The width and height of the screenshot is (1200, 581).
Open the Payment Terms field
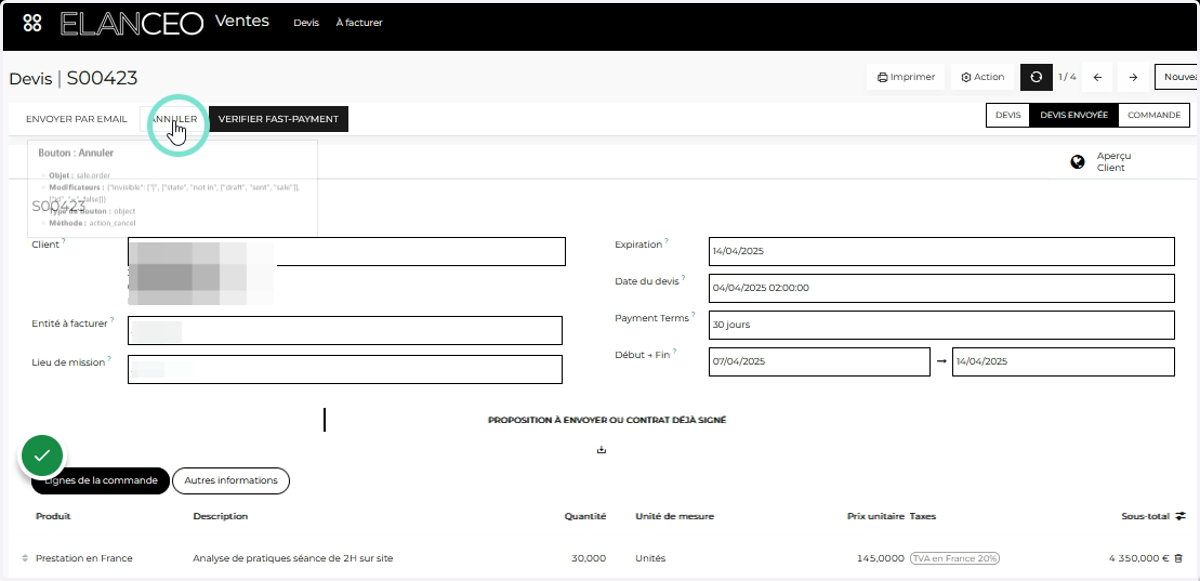click(x=941, y=325)
